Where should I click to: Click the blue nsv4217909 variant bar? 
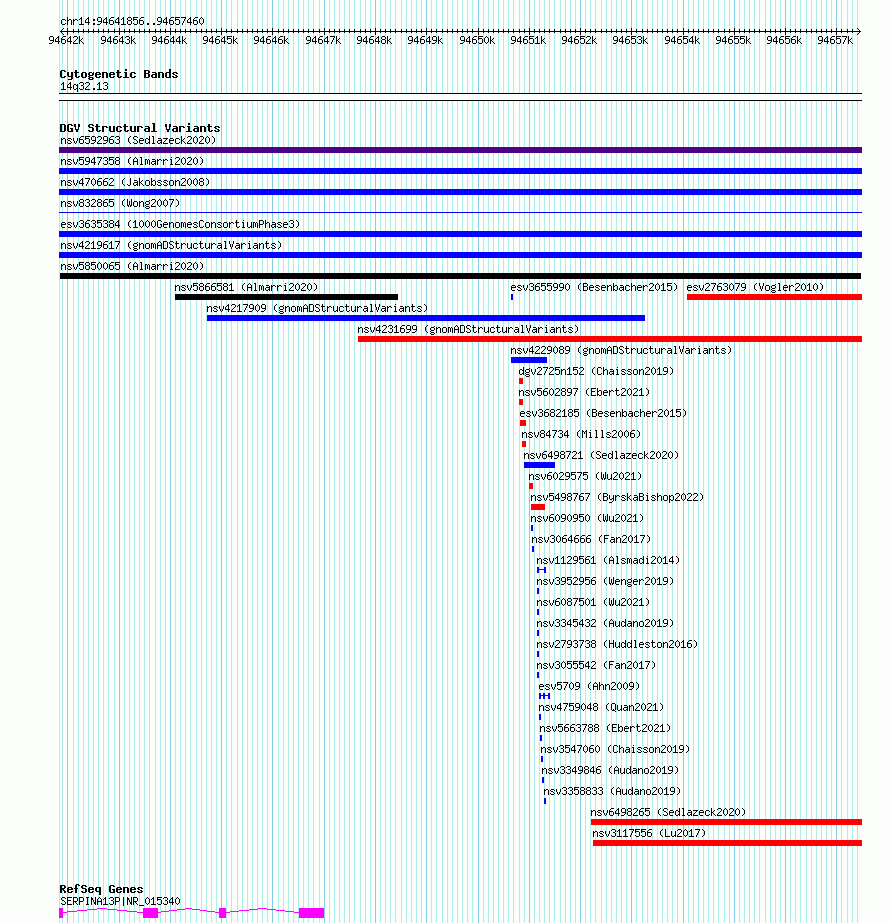(426, 318)
